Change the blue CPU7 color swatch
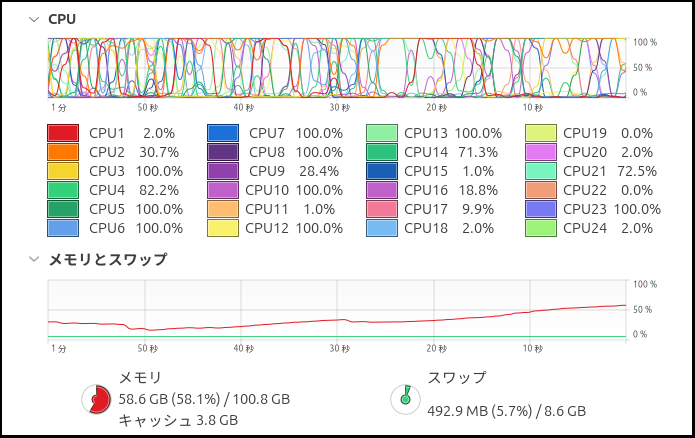The image size is (695, 438). pyautogui.click(x=222, y=133)
